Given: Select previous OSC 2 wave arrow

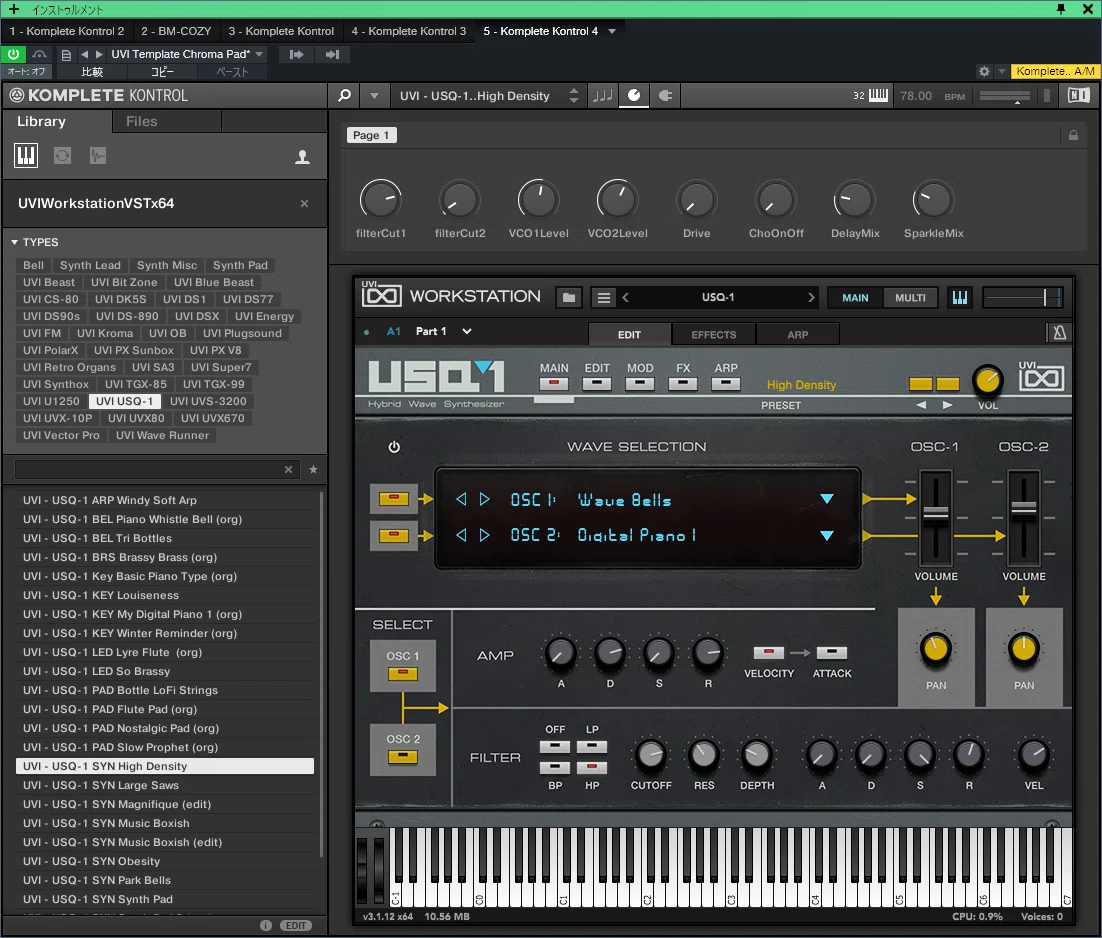Looking at the screenshot, I should tap(461, 535).
